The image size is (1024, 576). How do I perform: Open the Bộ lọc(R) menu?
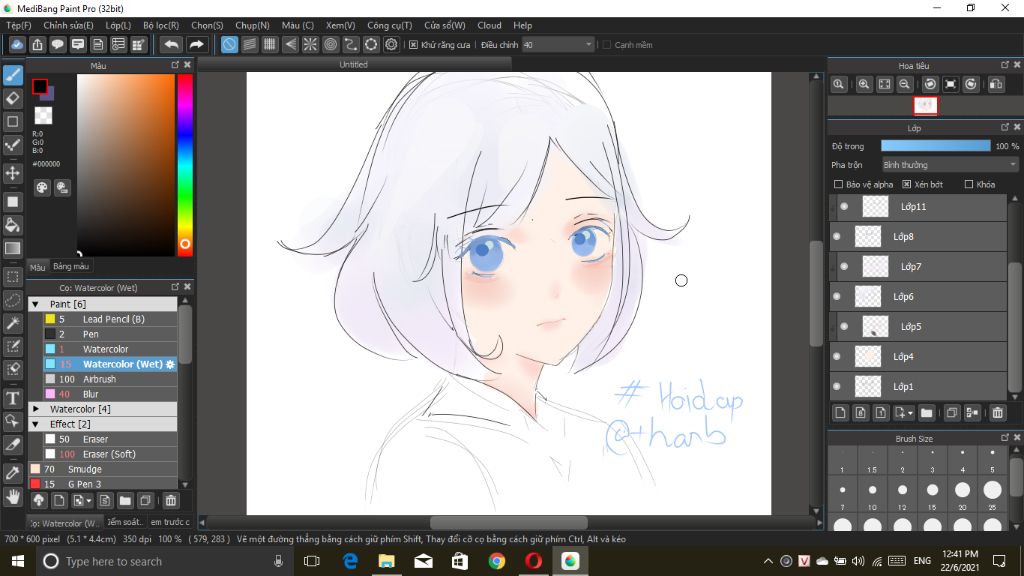click(x=161, y=25)
